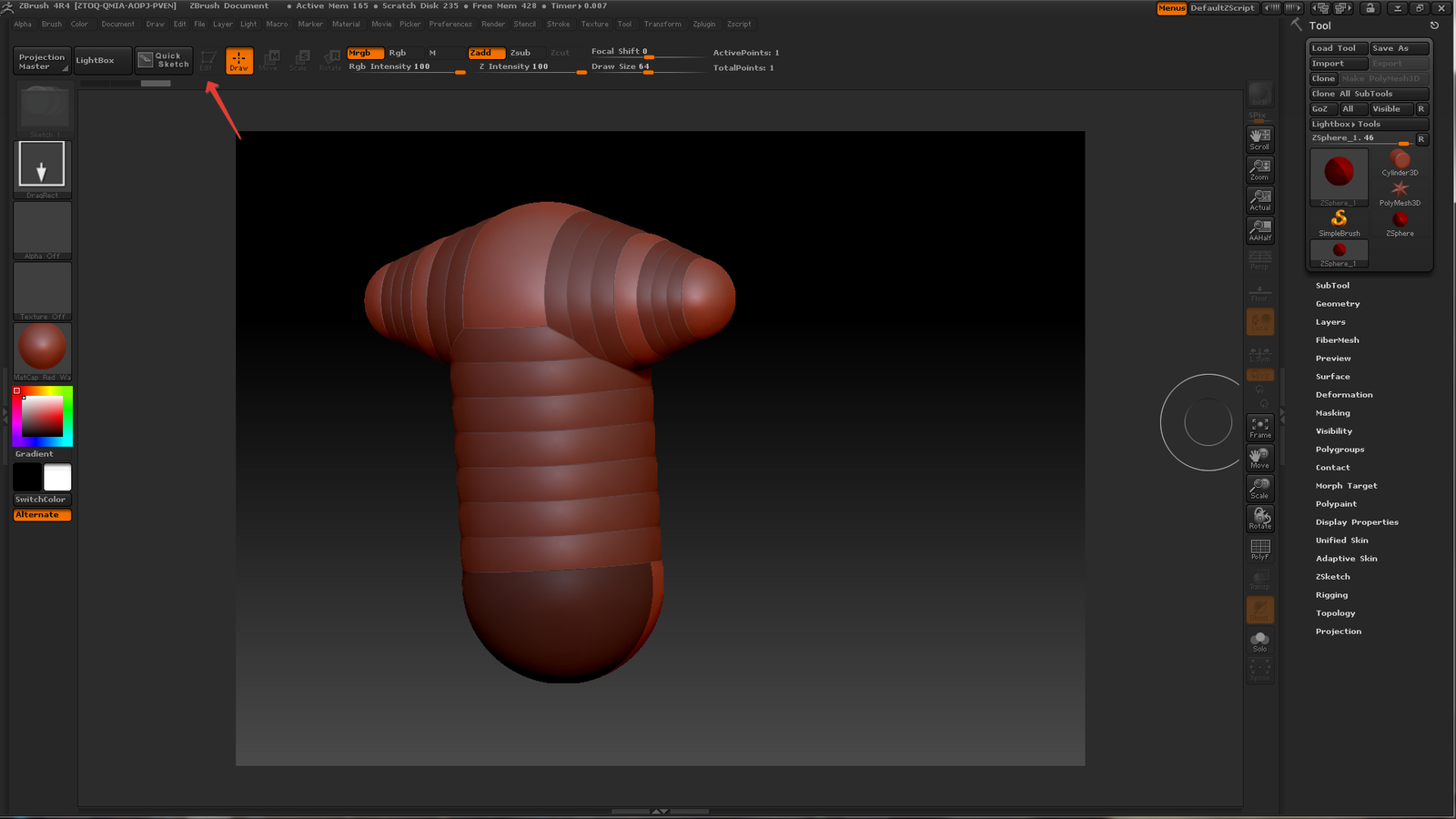
Task: Expand the Layers section
Action: click(x=1330, y=322)
